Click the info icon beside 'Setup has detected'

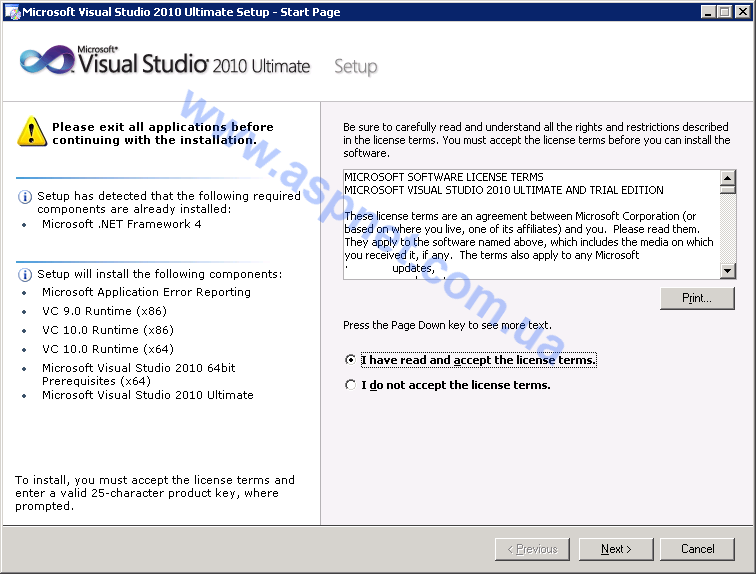(x=25, y=197)
